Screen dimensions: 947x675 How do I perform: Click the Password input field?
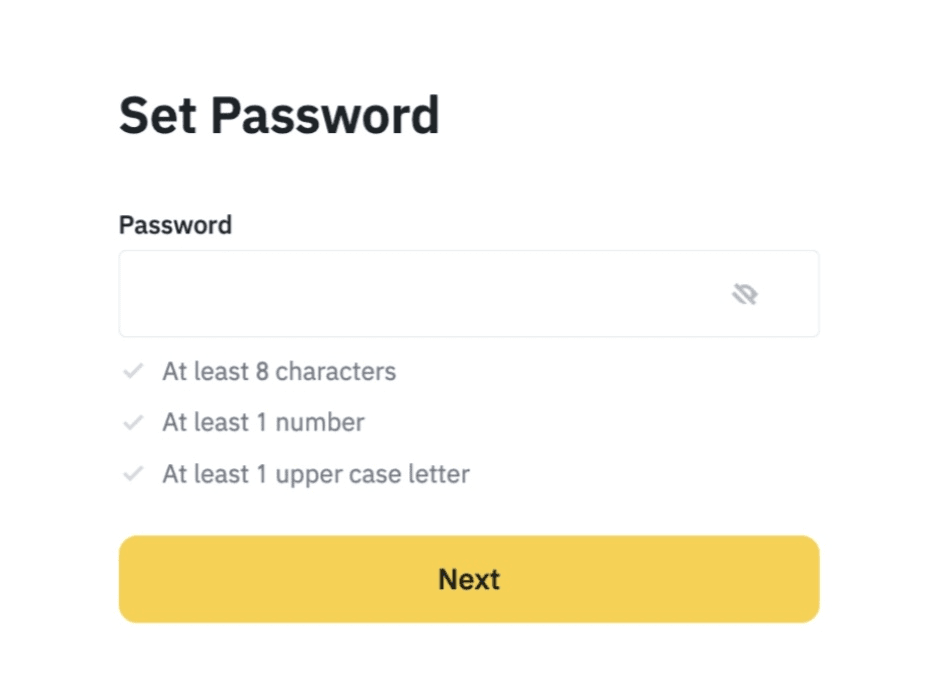click(420, 294)
